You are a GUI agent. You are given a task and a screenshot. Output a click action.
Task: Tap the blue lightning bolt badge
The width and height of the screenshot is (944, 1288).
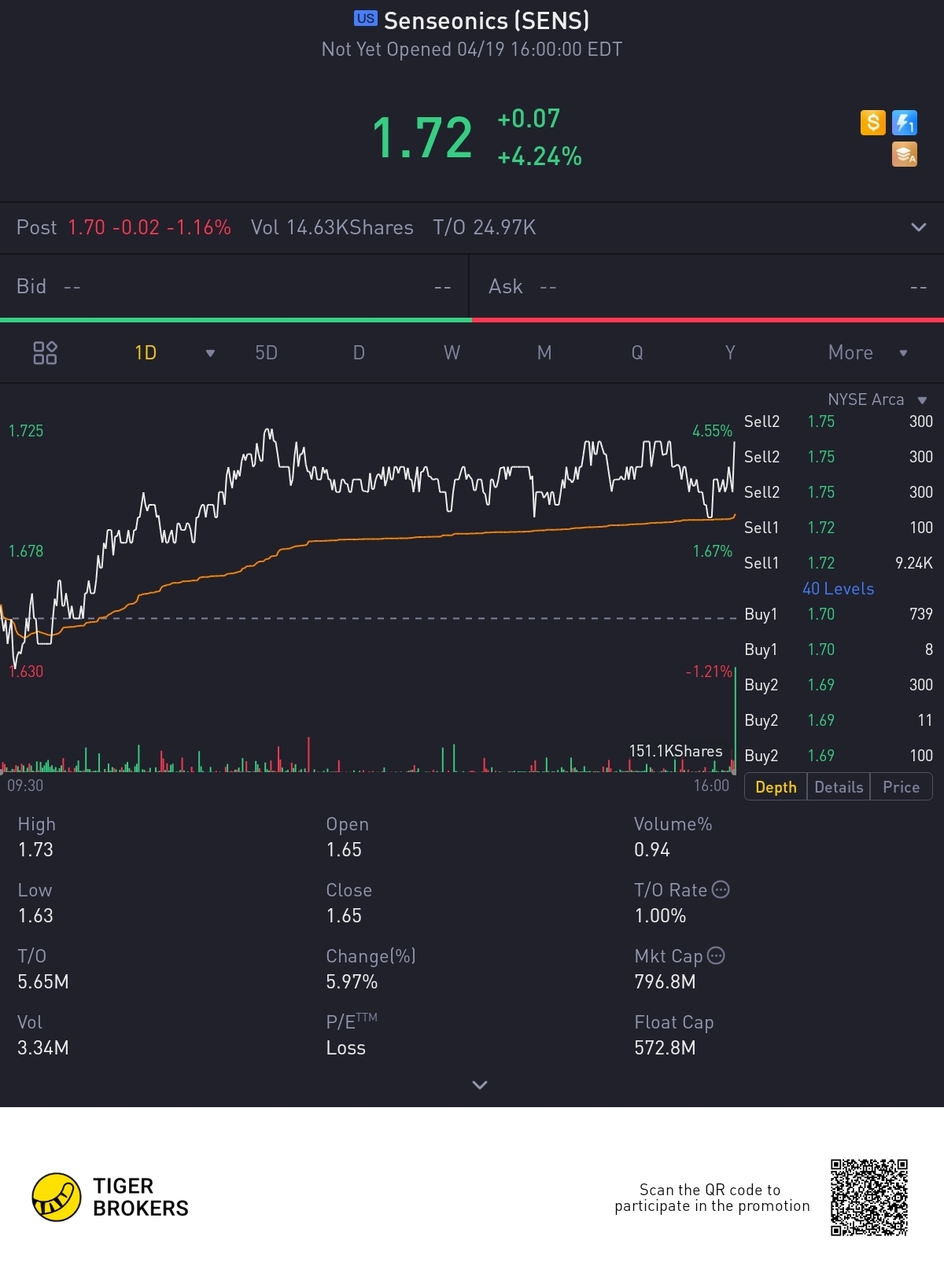pyautogui.click(x=905, y=123)
